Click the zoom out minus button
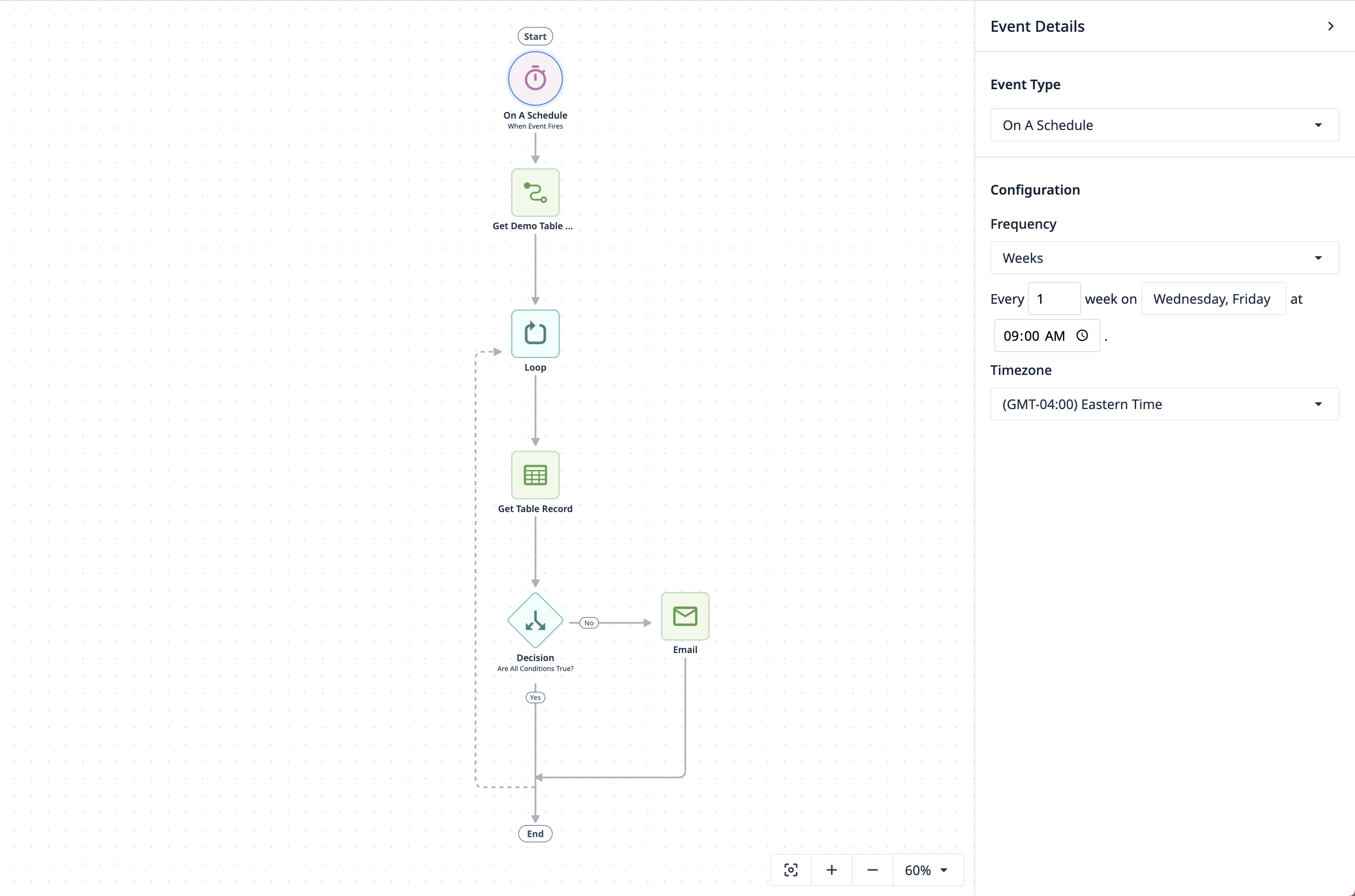 pos(871,870)
